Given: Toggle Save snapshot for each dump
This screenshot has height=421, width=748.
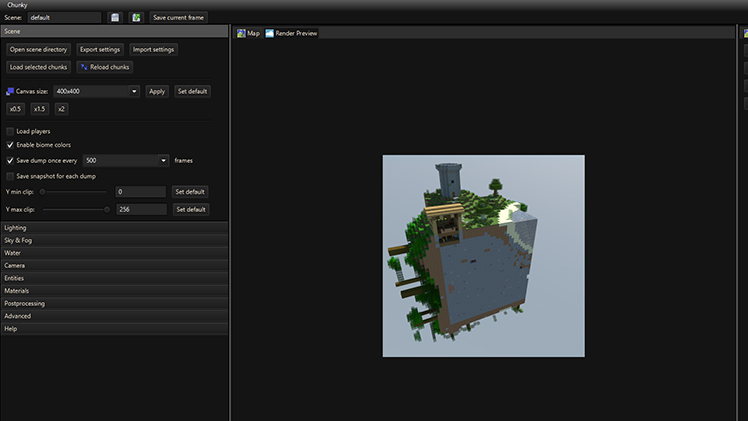Looking at the screenshot, I should 10,176.
